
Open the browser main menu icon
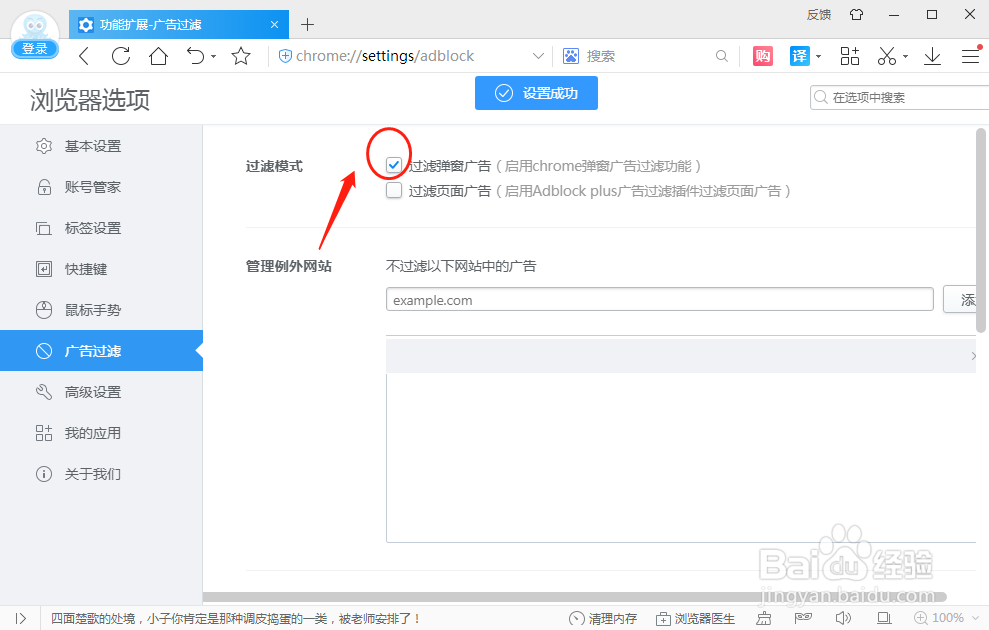pos(969,56)
